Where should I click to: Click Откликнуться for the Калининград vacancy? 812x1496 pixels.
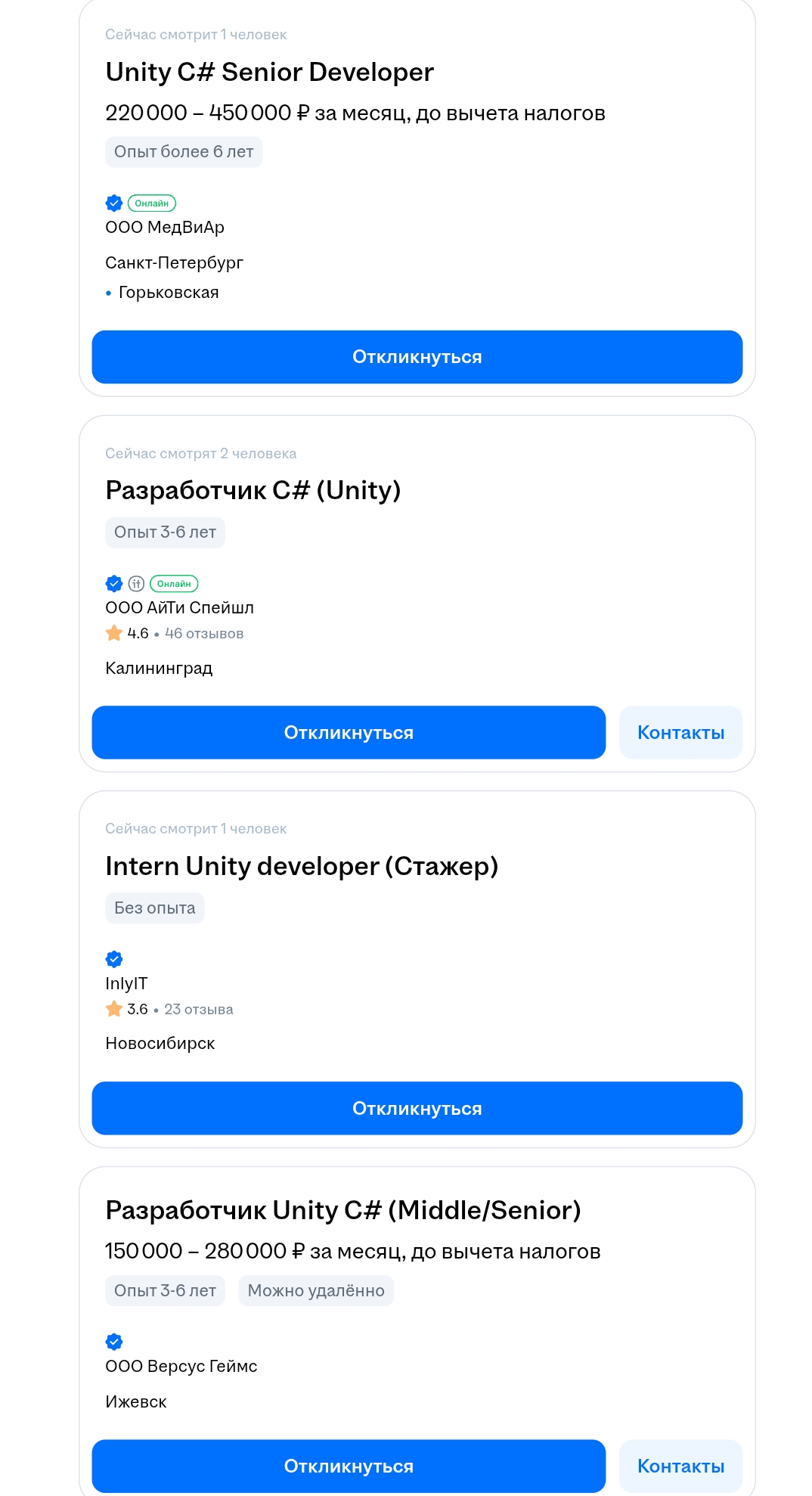pyautogui.click(x=349, y=732)
